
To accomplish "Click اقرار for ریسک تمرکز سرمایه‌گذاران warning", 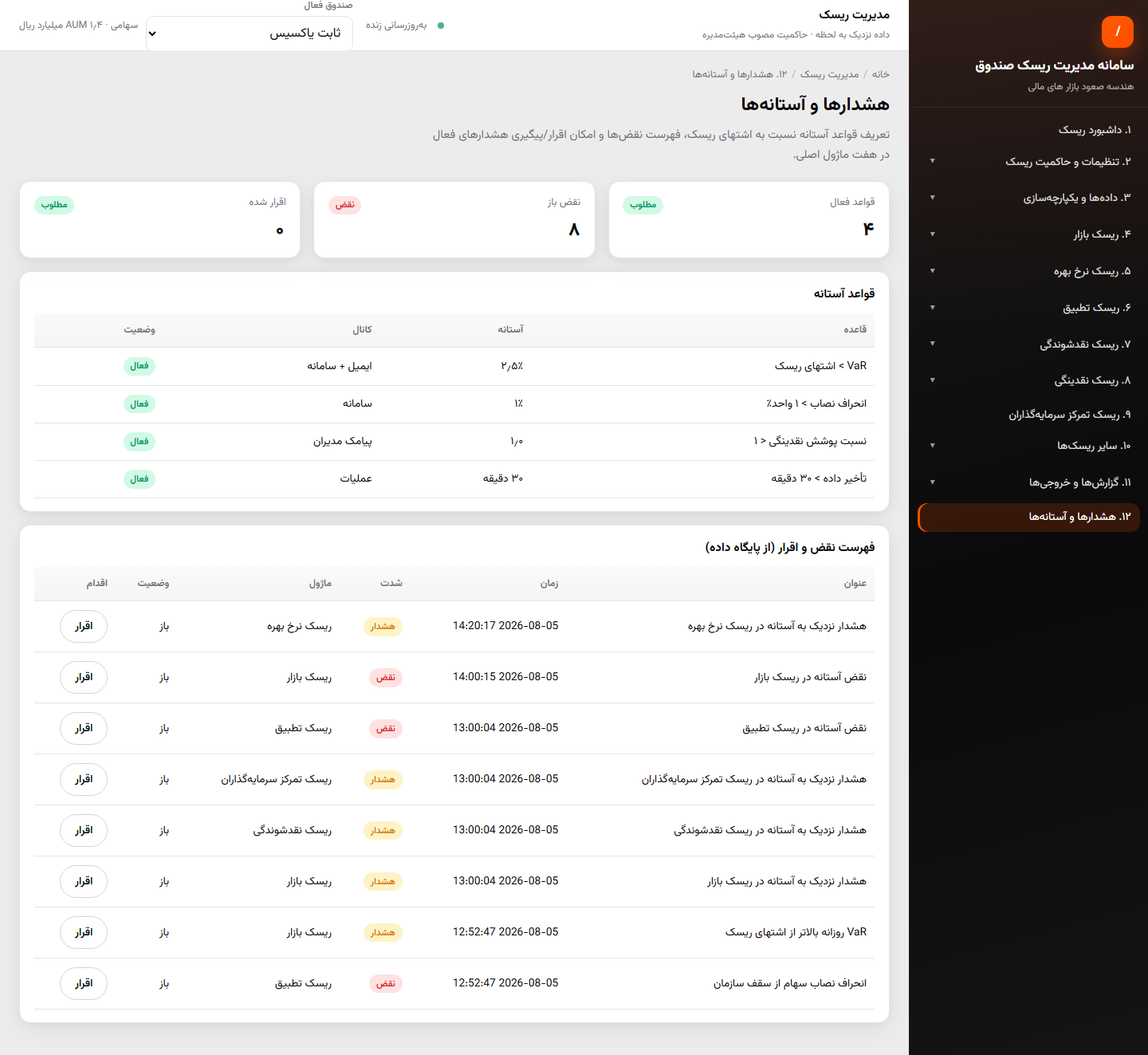I will [84, 779].
